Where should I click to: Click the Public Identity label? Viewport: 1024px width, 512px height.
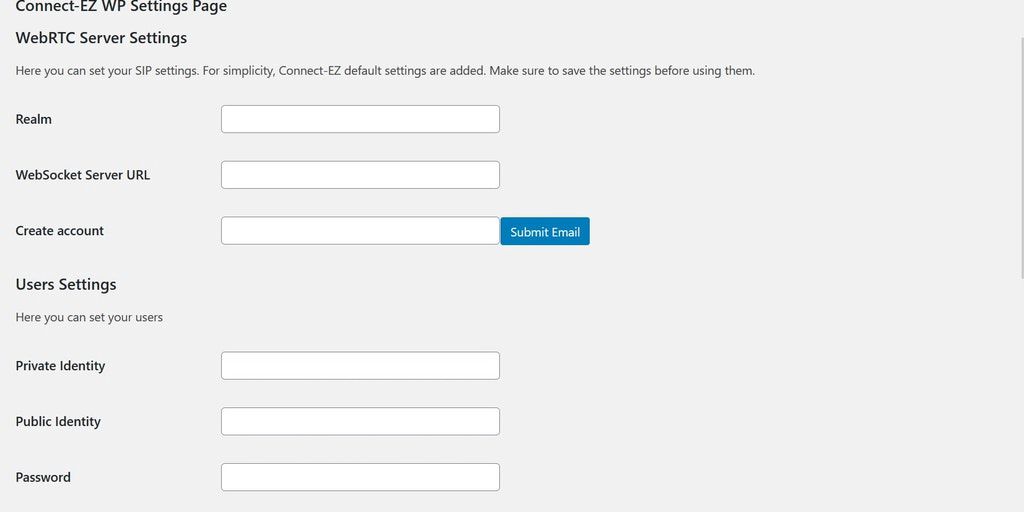[x=58, y=422]
